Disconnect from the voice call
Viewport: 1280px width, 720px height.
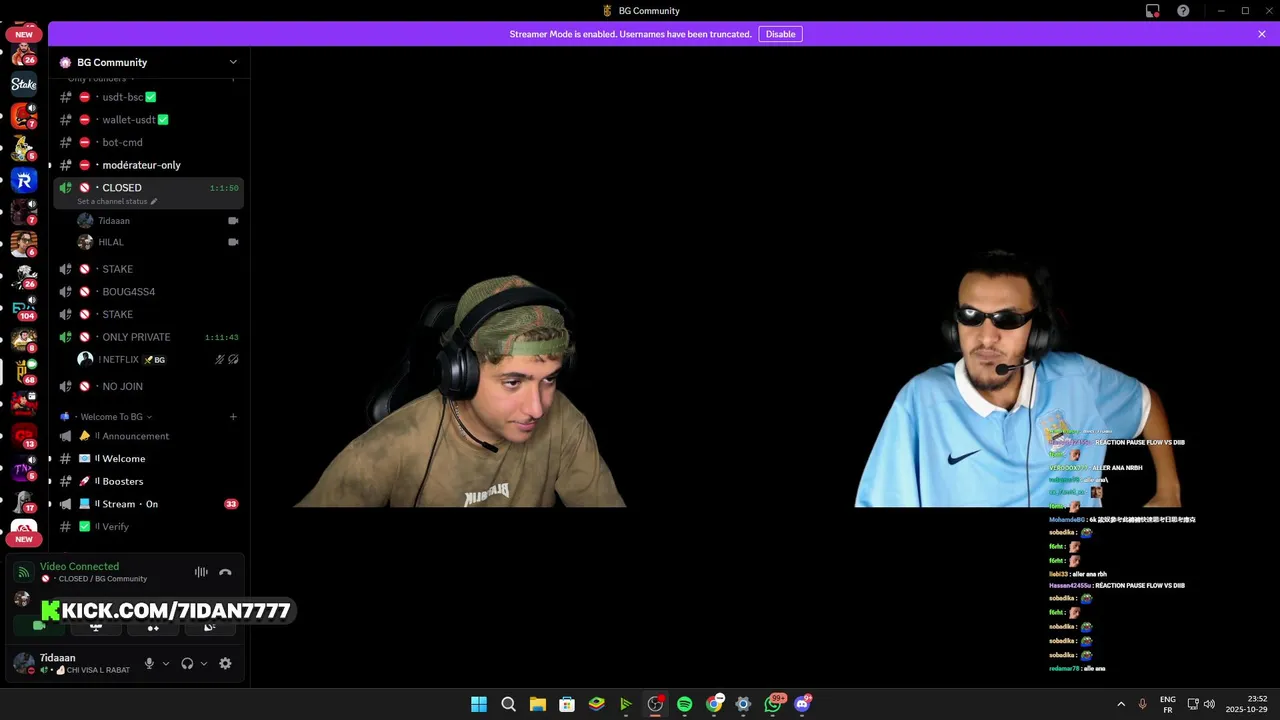coord(225,572)
